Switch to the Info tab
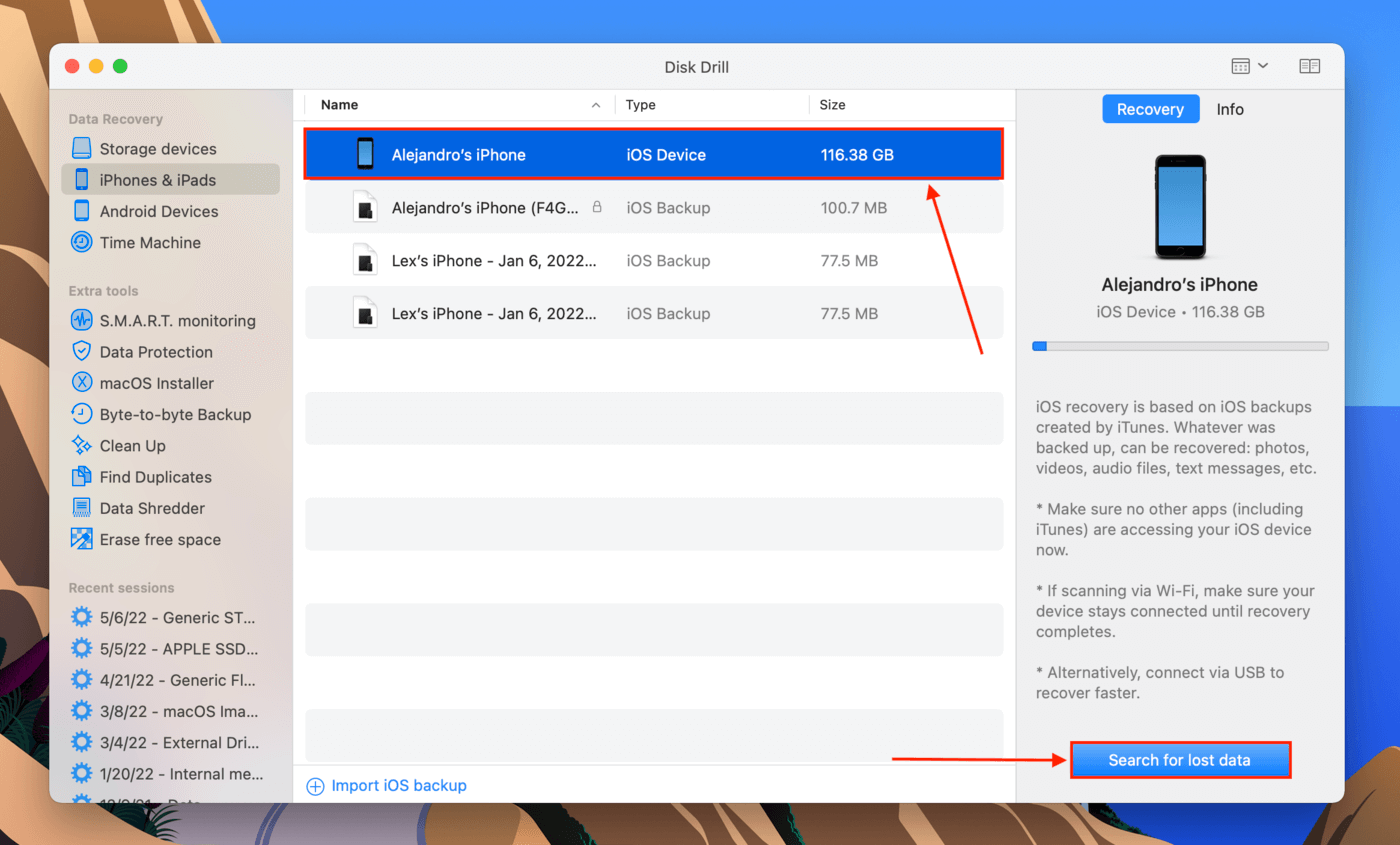1400x845 pixels. (1230, 109)
